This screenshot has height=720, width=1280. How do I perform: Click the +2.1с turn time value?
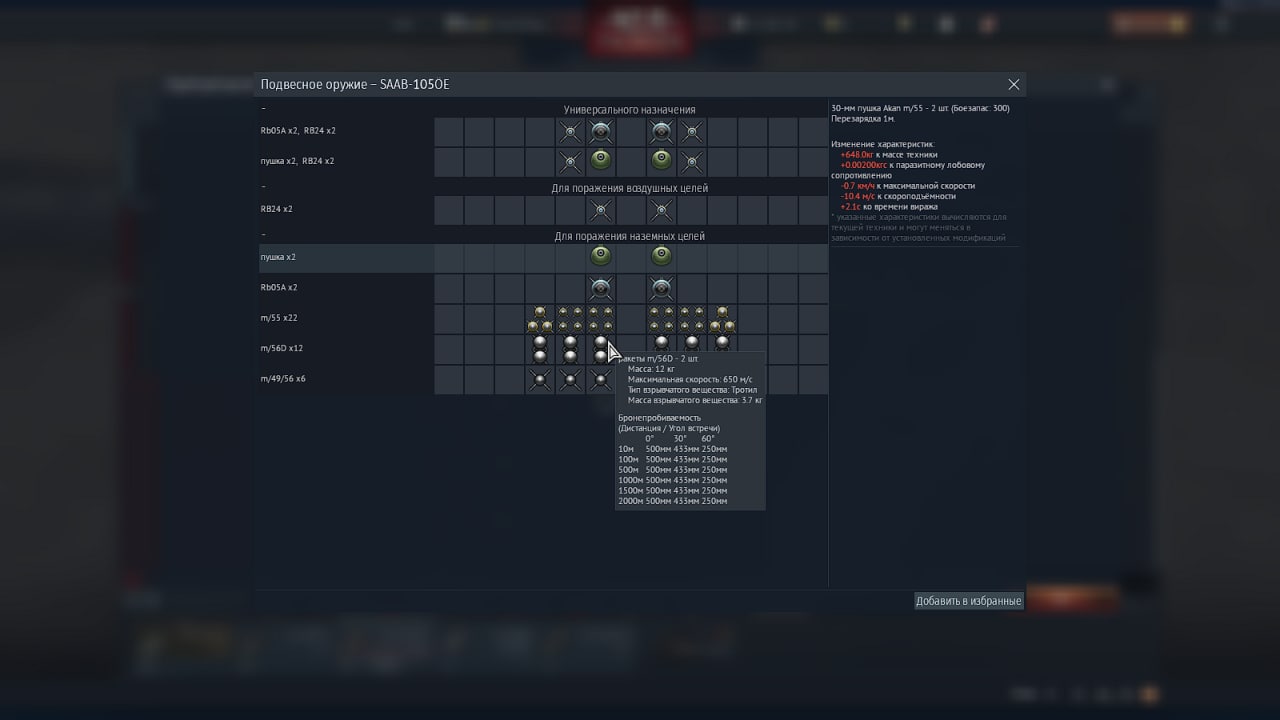(x=850, y=207)
